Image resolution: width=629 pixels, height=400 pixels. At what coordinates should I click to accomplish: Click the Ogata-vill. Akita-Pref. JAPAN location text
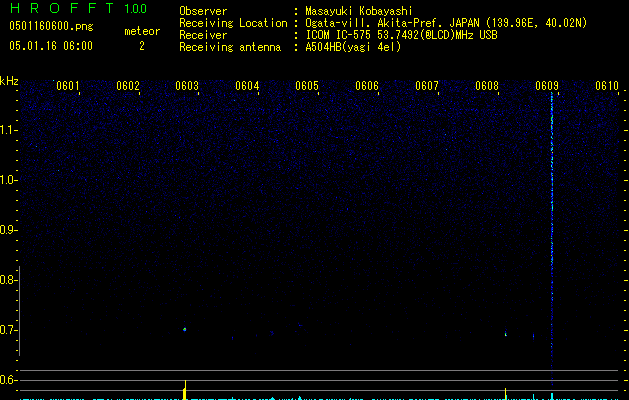[x=446, y=23]
